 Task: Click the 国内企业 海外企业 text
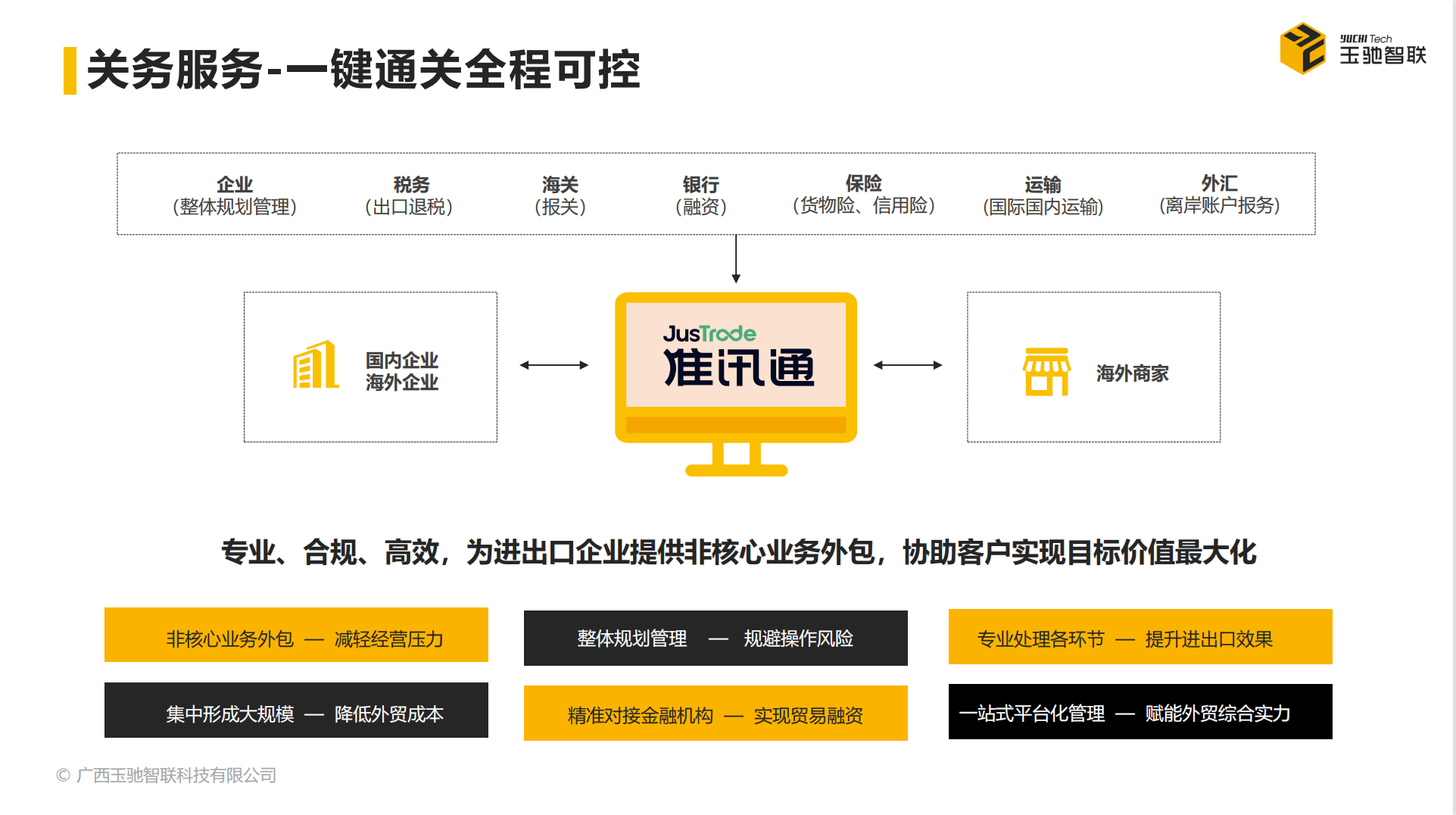click(402, 371)
